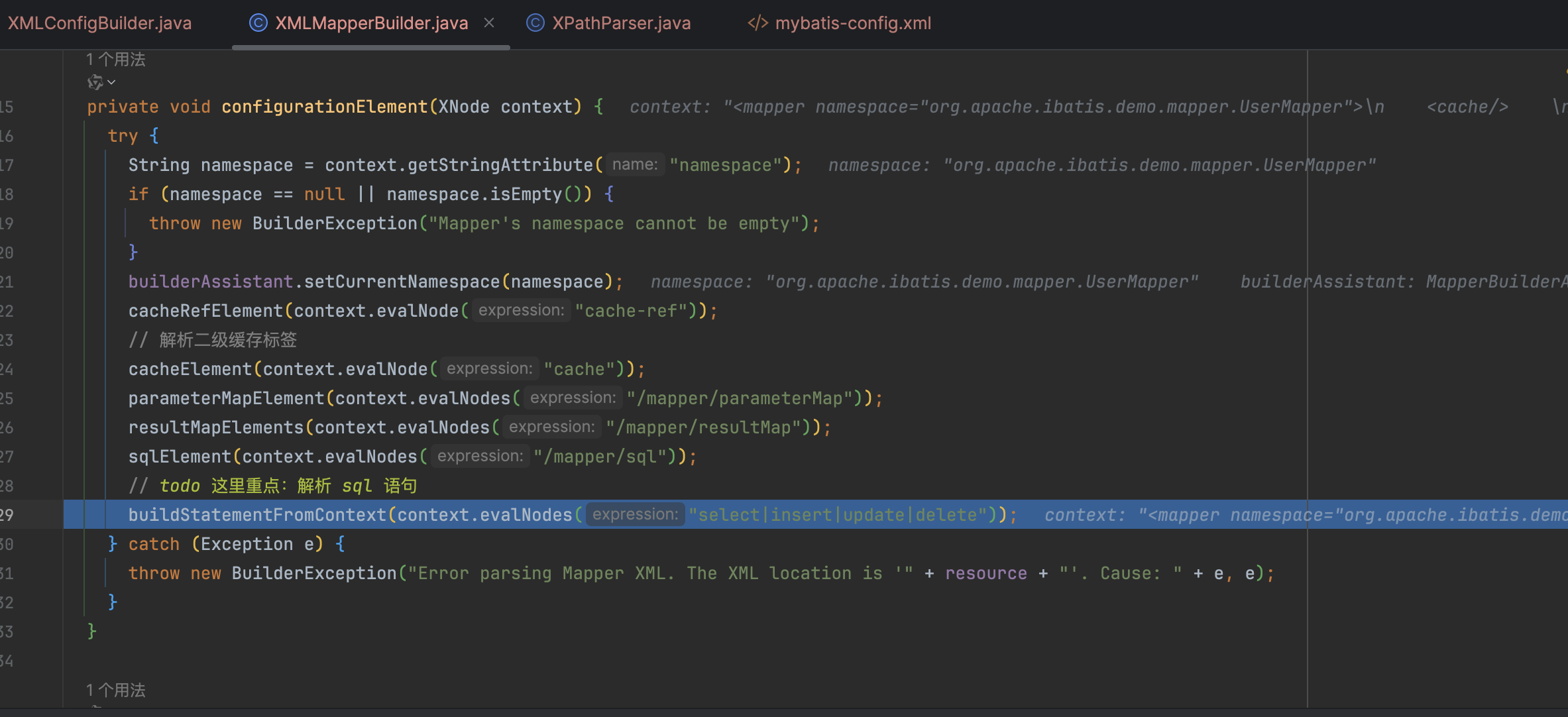Open the XPathParser.java tab
Screen dimensions: 1568x717
tap(621, 23)
